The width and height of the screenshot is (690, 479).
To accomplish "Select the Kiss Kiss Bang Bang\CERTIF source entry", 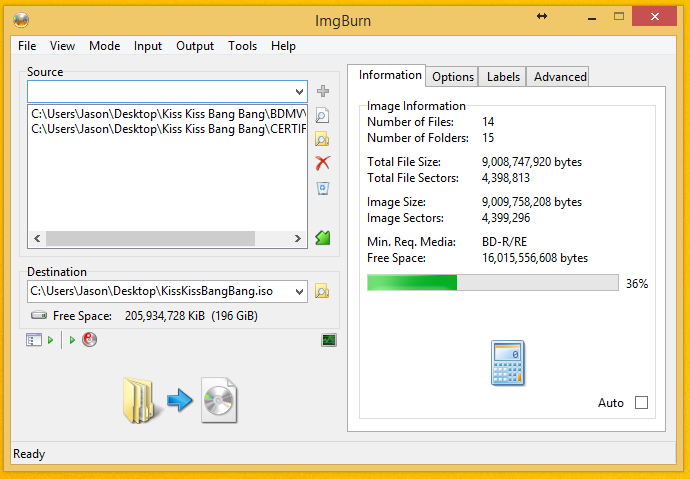I will pyautogui.click(x=168, y=129).
